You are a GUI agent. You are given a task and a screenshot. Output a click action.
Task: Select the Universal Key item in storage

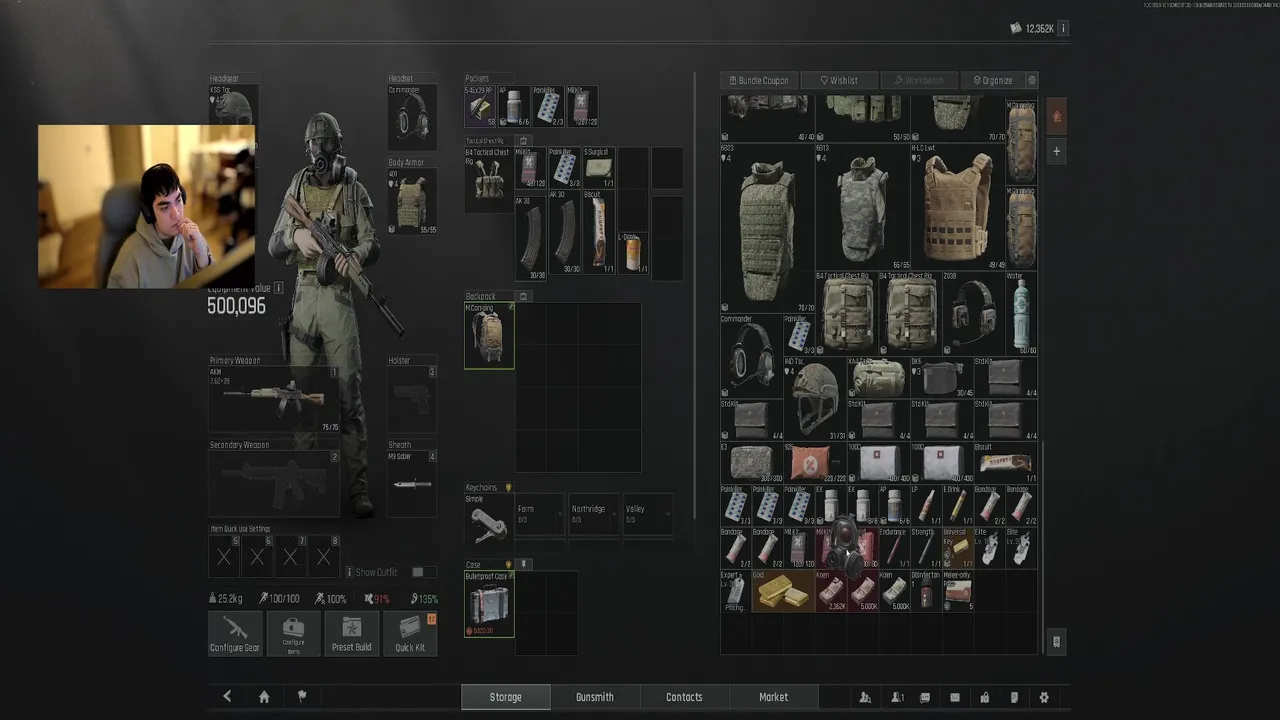point(957,547)
